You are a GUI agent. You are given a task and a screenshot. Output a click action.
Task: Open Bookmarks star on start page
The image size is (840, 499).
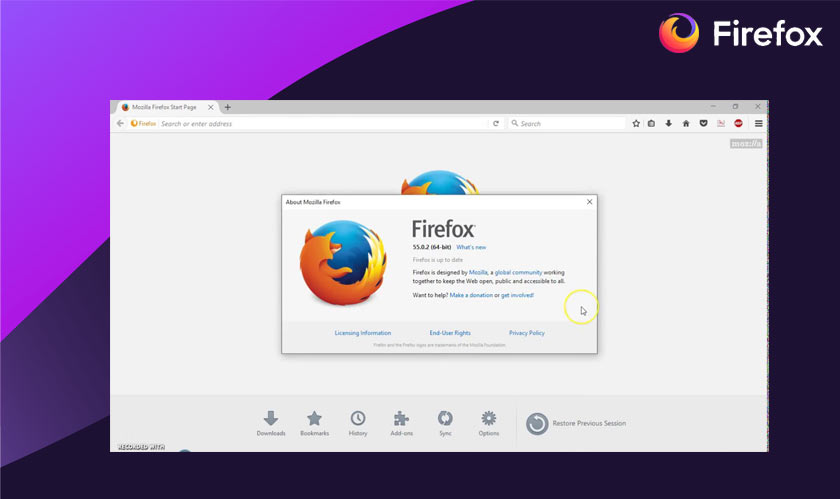point(314,423)
